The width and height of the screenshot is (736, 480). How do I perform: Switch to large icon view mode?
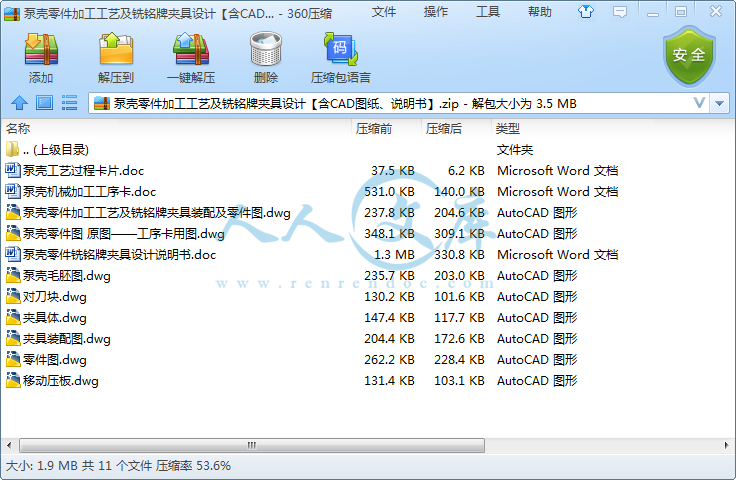(45, 103)
